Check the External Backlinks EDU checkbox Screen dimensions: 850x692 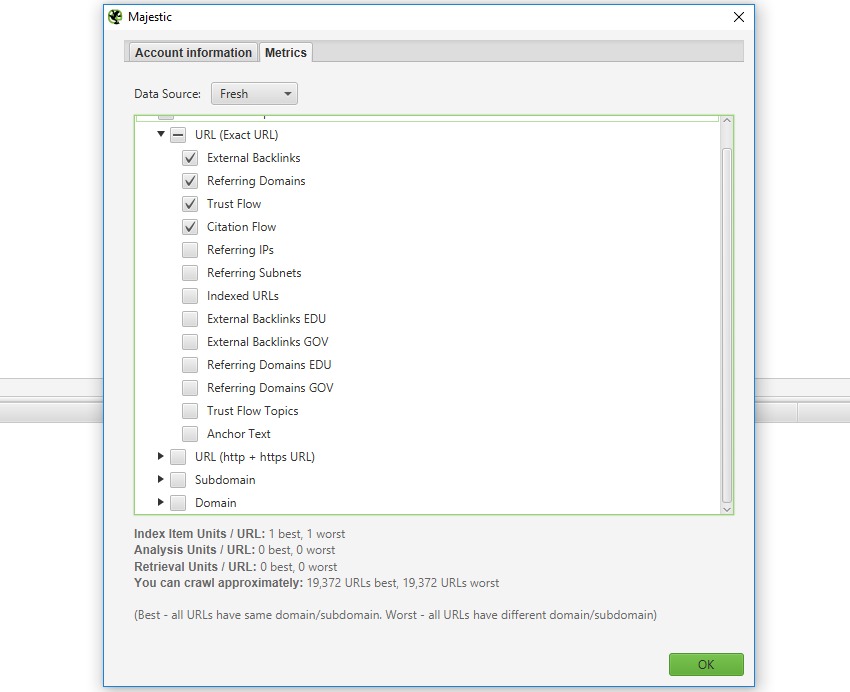click(x=190, y=319)
